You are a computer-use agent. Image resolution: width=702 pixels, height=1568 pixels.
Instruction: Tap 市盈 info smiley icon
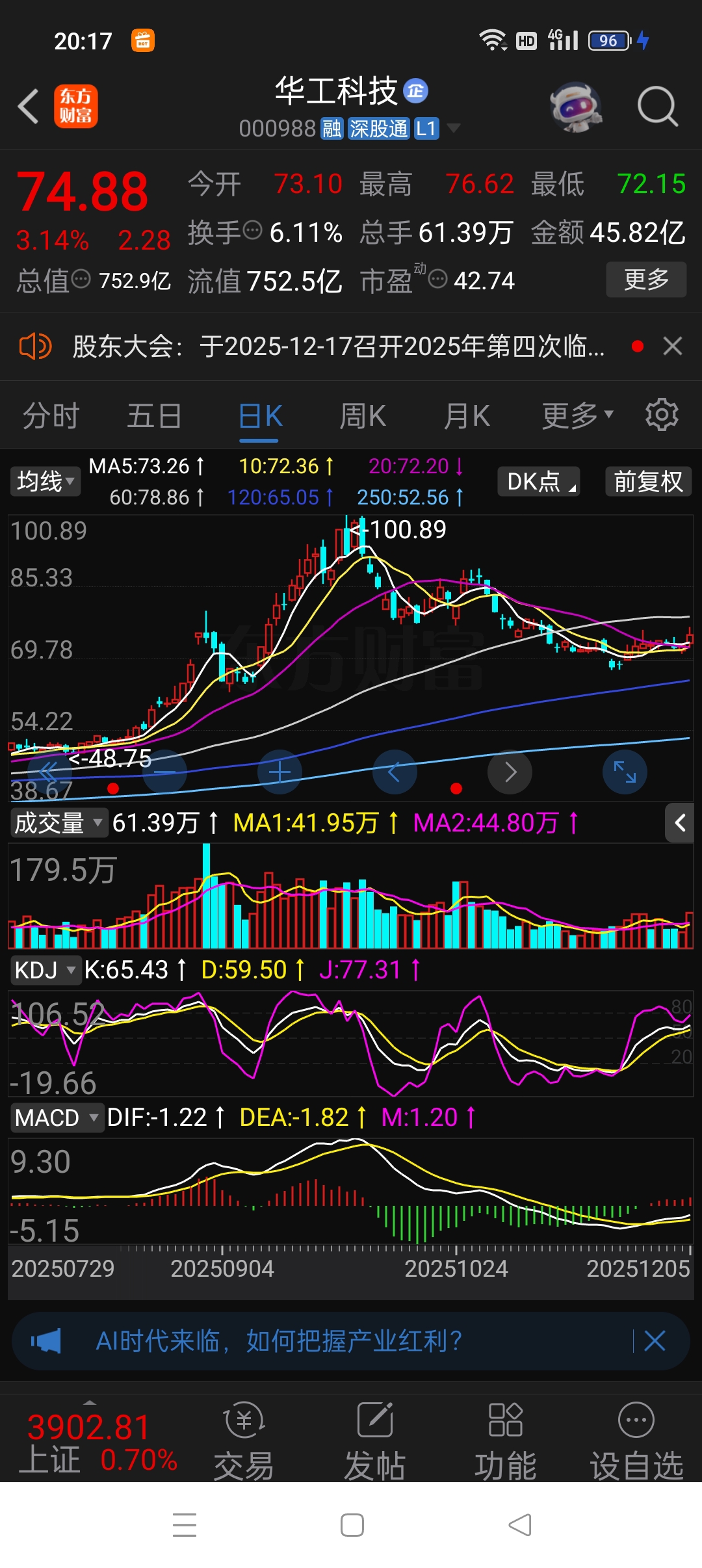(438, 280)
